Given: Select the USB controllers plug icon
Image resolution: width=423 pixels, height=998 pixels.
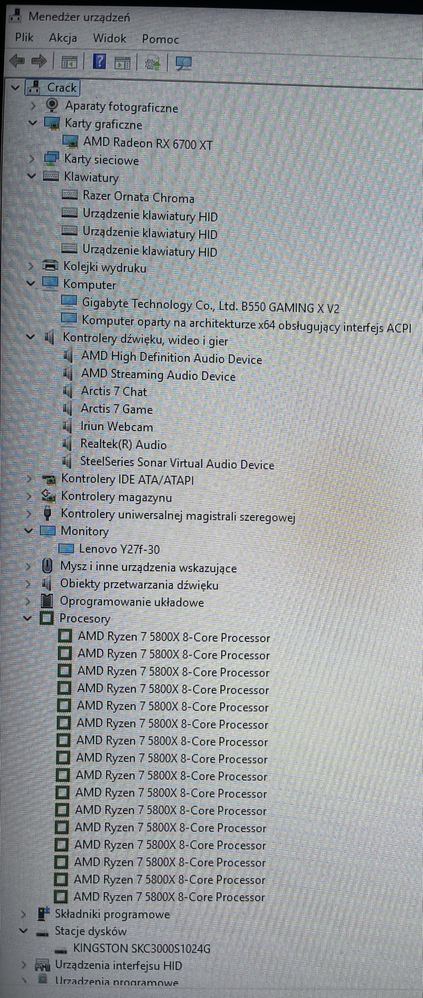Looking at the screenshot, I should [x=48, y=513].
